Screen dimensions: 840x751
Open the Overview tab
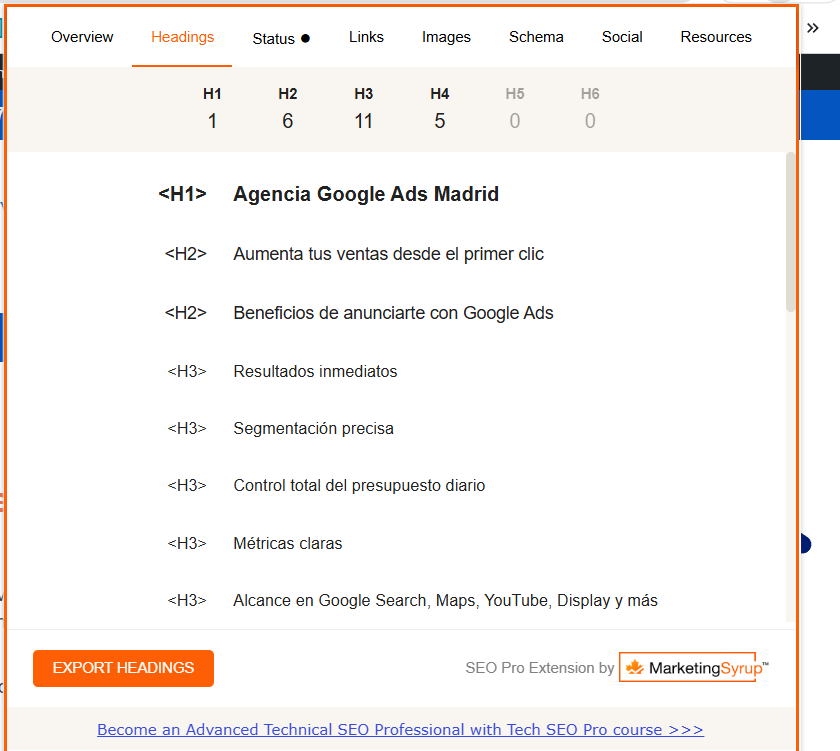82,37
